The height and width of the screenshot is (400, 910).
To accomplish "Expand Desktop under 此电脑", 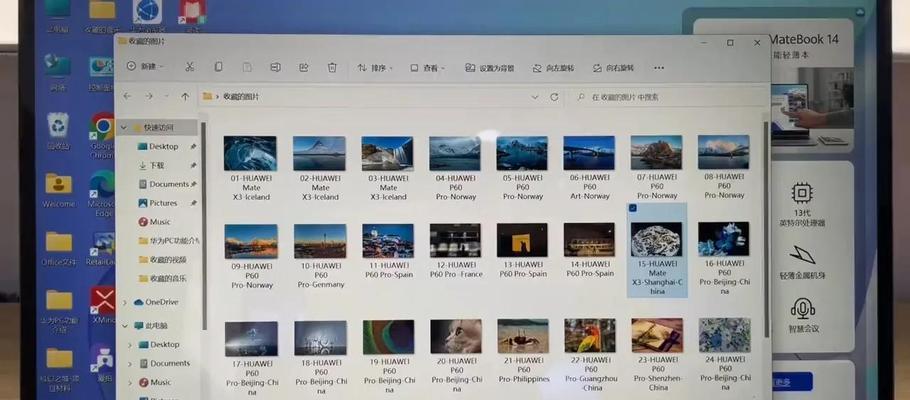I will click(131, 345).
